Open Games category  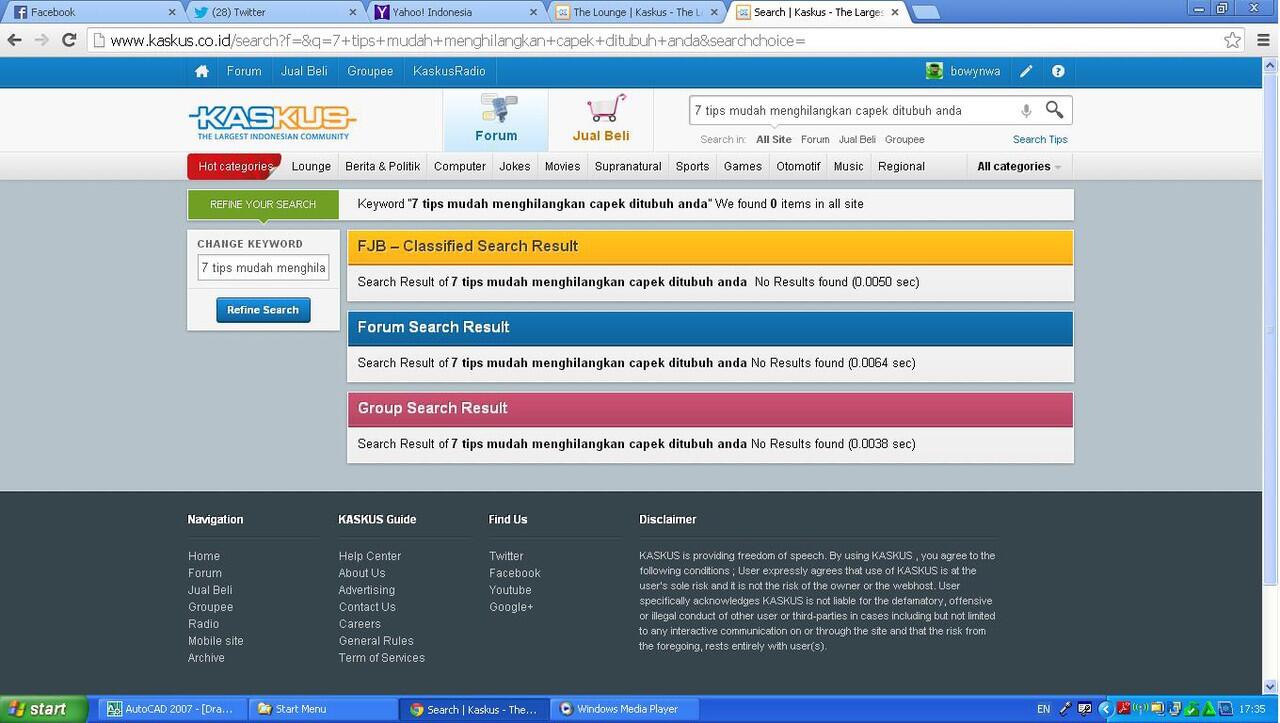coord(743,166)
